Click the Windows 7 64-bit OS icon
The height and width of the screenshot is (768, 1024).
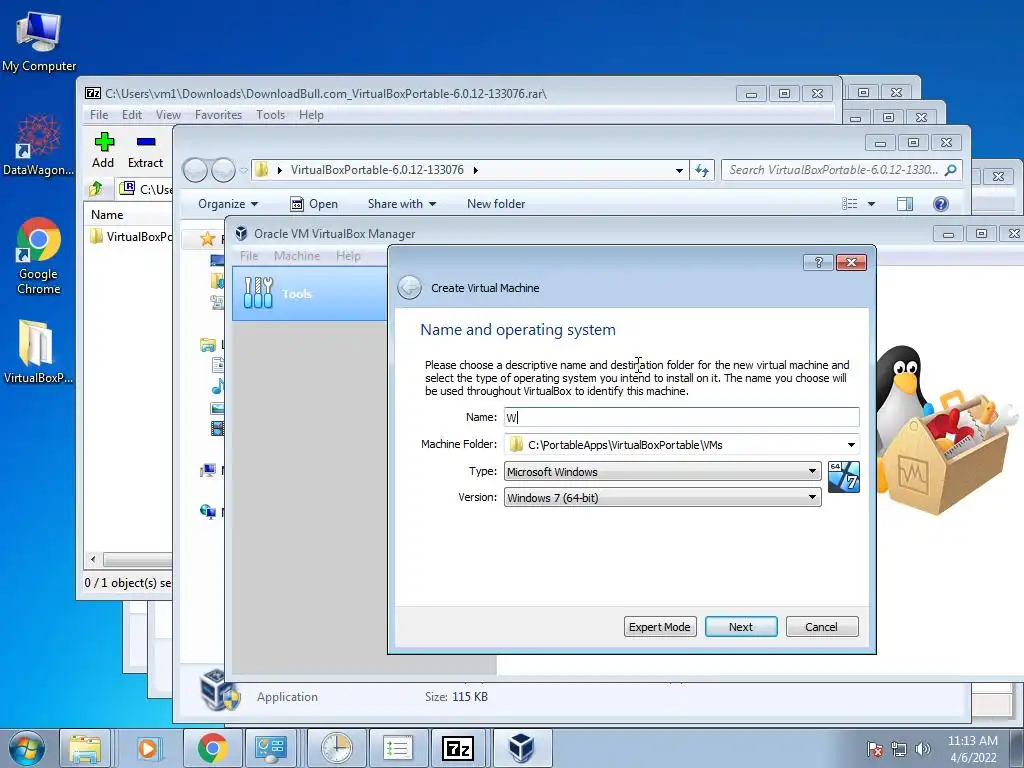click(x=843, y=476)
